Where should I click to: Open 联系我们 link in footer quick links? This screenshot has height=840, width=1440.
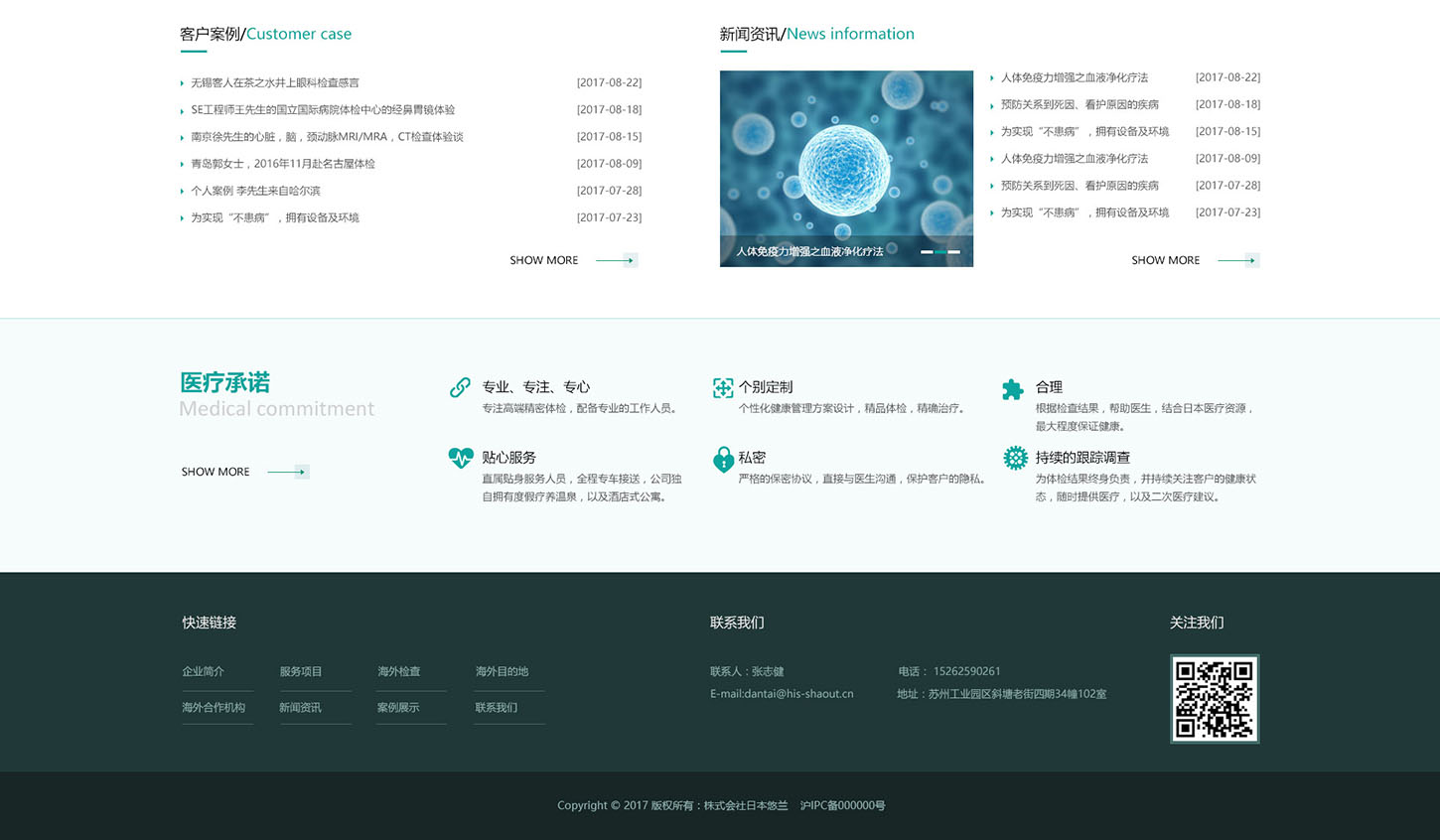tap(496, 708)
